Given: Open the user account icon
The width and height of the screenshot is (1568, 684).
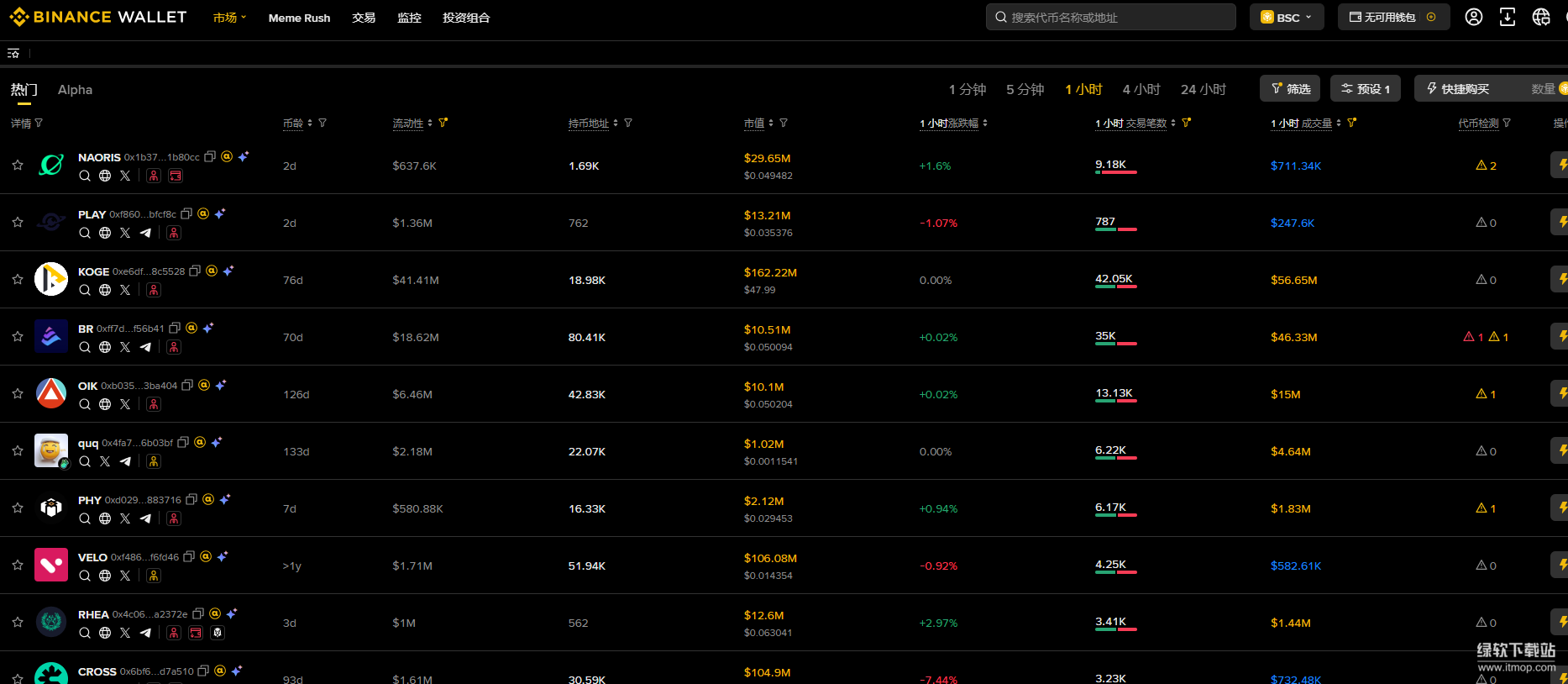Looking at the screenshot, I should [x=1474, y=17].
